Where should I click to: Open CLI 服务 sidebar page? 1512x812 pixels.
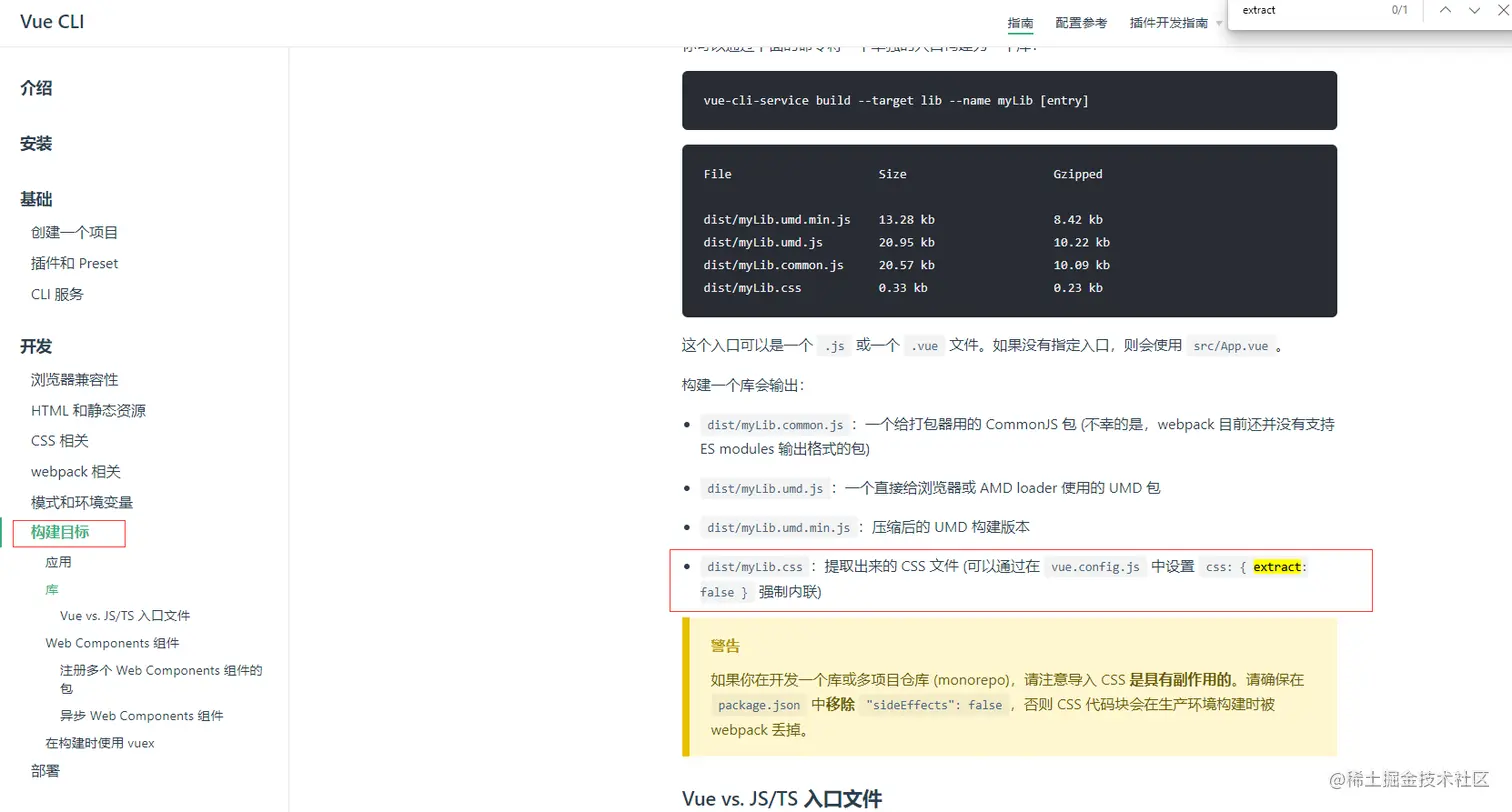[x=58, y=294]
